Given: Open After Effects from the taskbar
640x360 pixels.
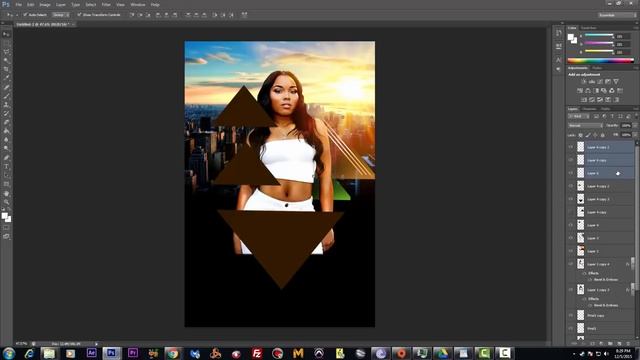Looking at the screenshot, I should tap(91, 353).
